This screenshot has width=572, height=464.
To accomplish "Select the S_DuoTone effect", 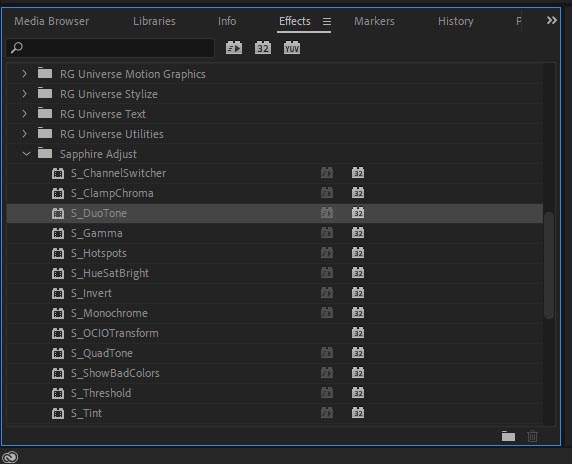I will (99, 213).
